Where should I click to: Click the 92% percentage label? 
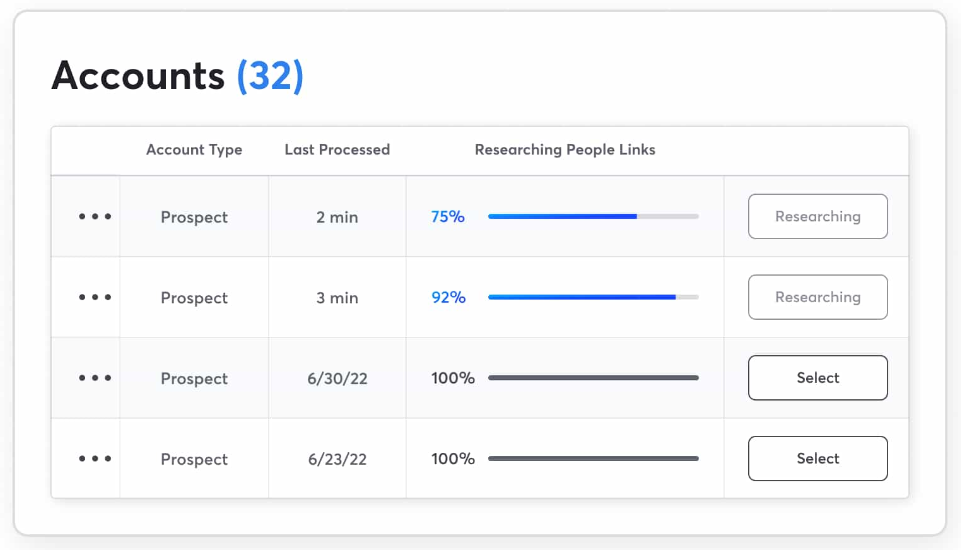pos(448,297)
